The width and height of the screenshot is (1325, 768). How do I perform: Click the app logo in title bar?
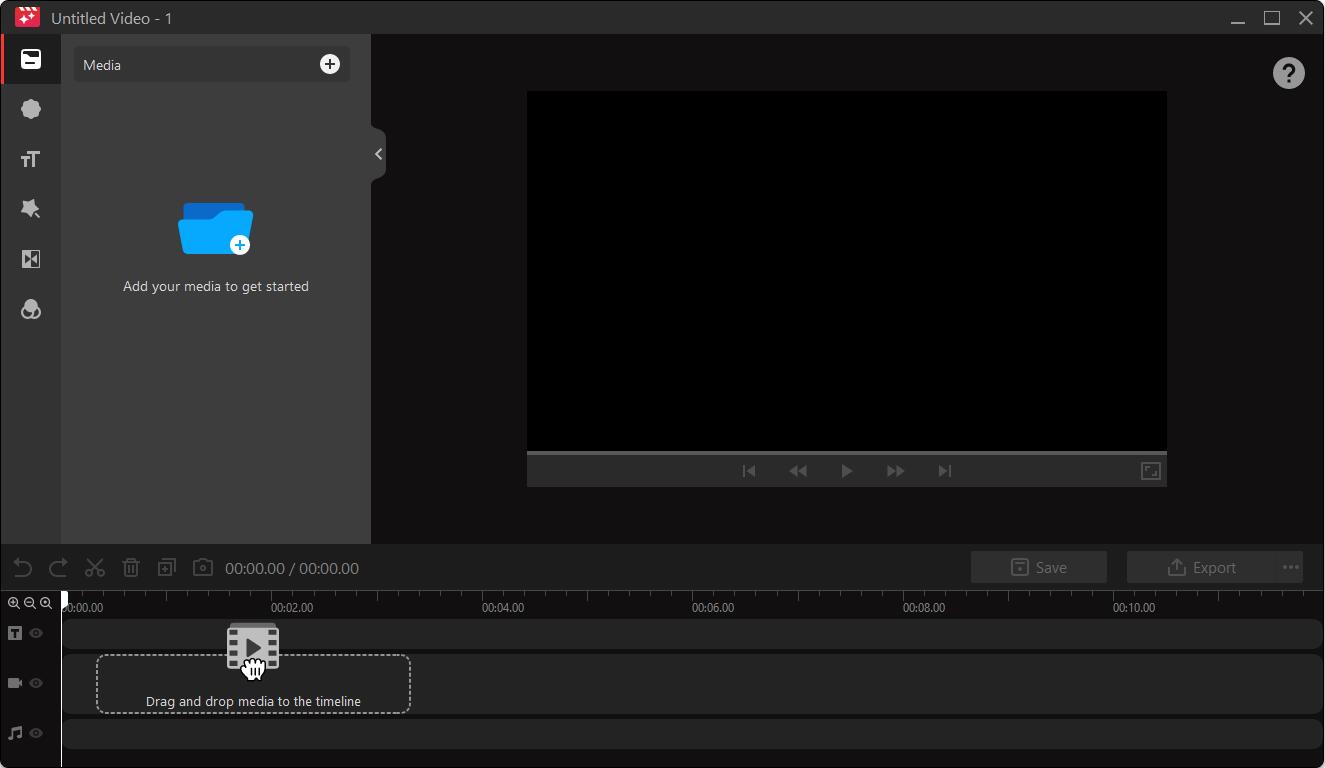[x=27, y=17]
